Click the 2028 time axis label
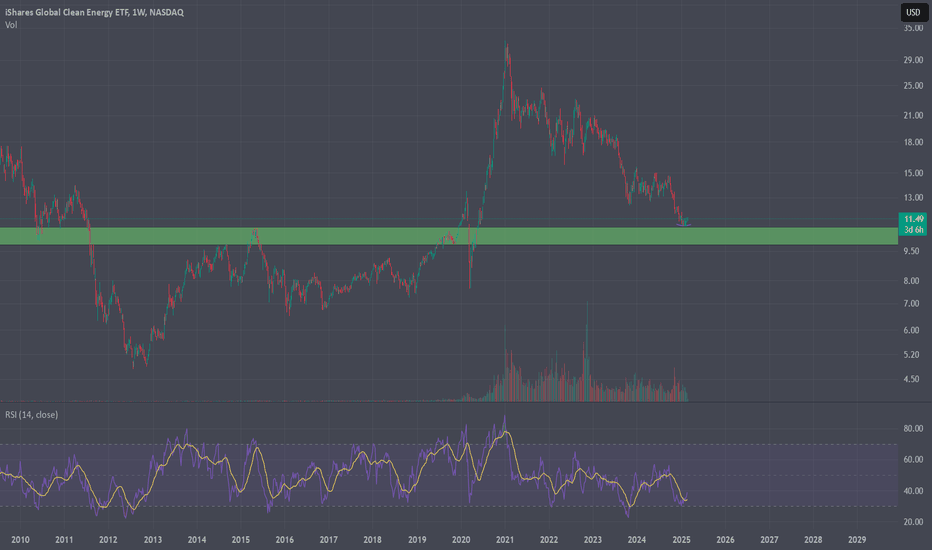This screenshot has height=550, width=932. 813,540
